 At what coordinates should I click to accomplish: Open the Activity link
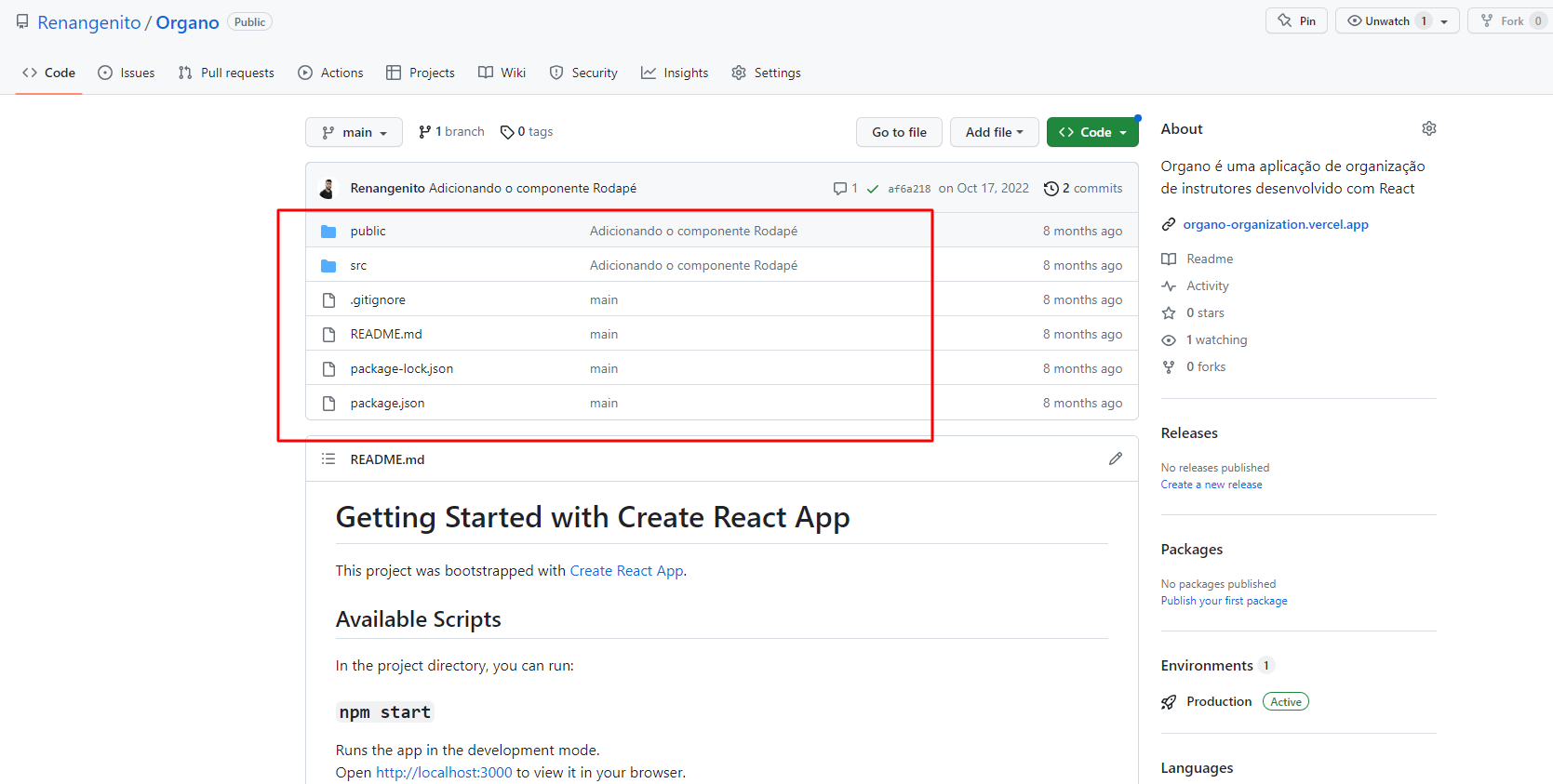[x=1207, y=286]
